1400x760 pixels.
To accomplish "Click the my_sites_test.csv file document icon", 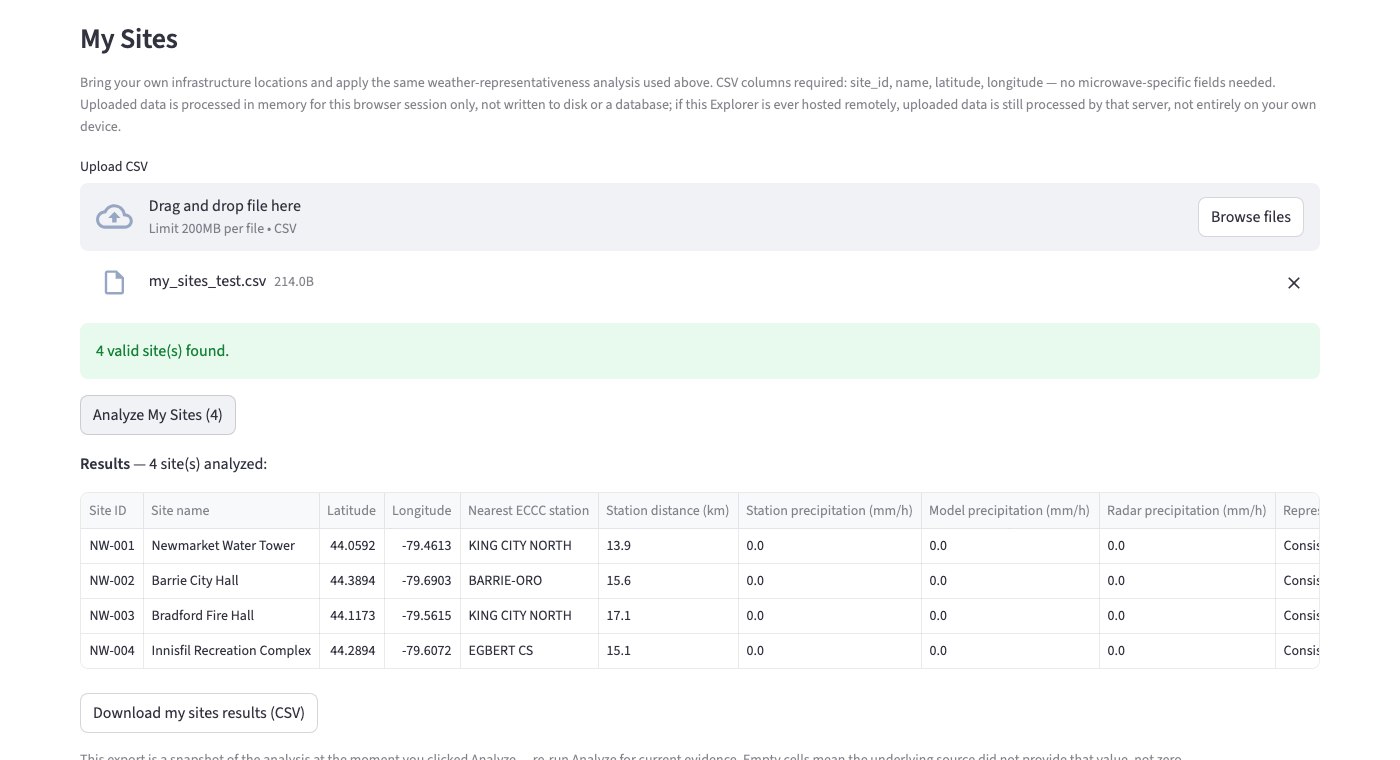I will (115, 283).
